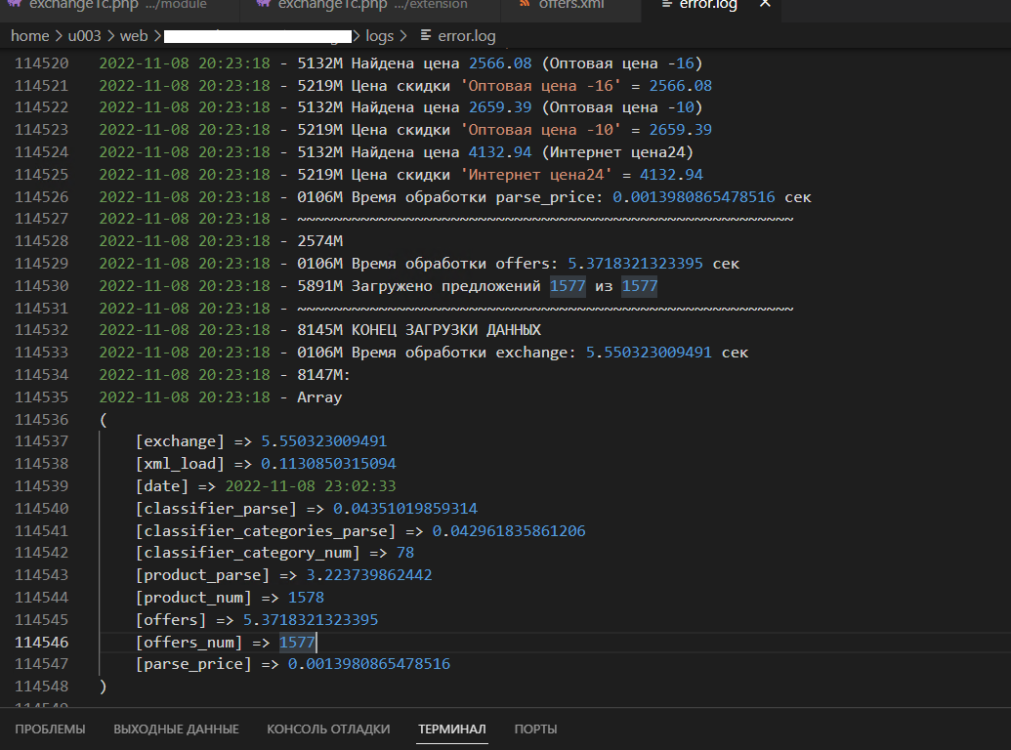
Task: Expand the 'u003' breadcrumb segment
Action: 85,36
